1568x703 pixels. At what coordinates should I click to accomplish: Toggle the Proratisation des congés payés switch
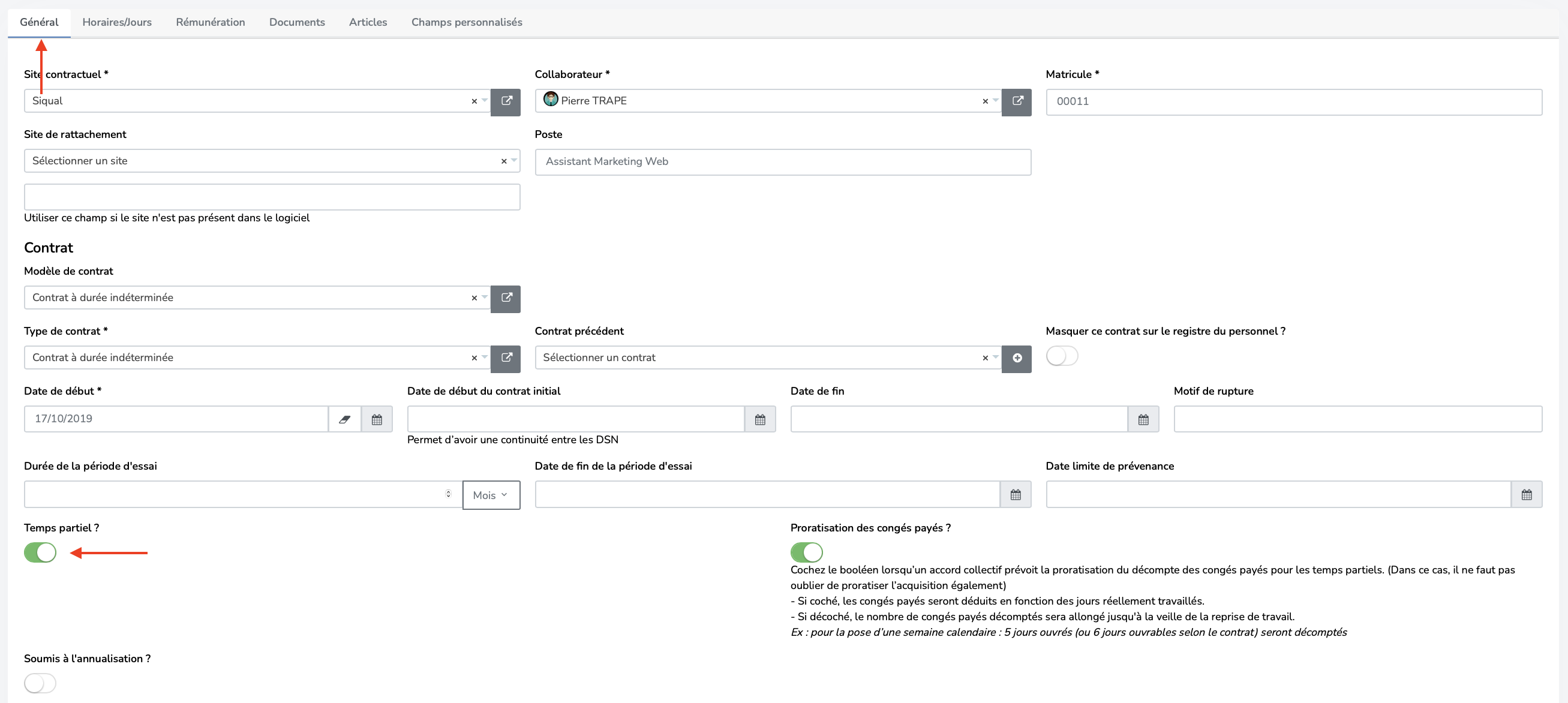click(807, 551)
